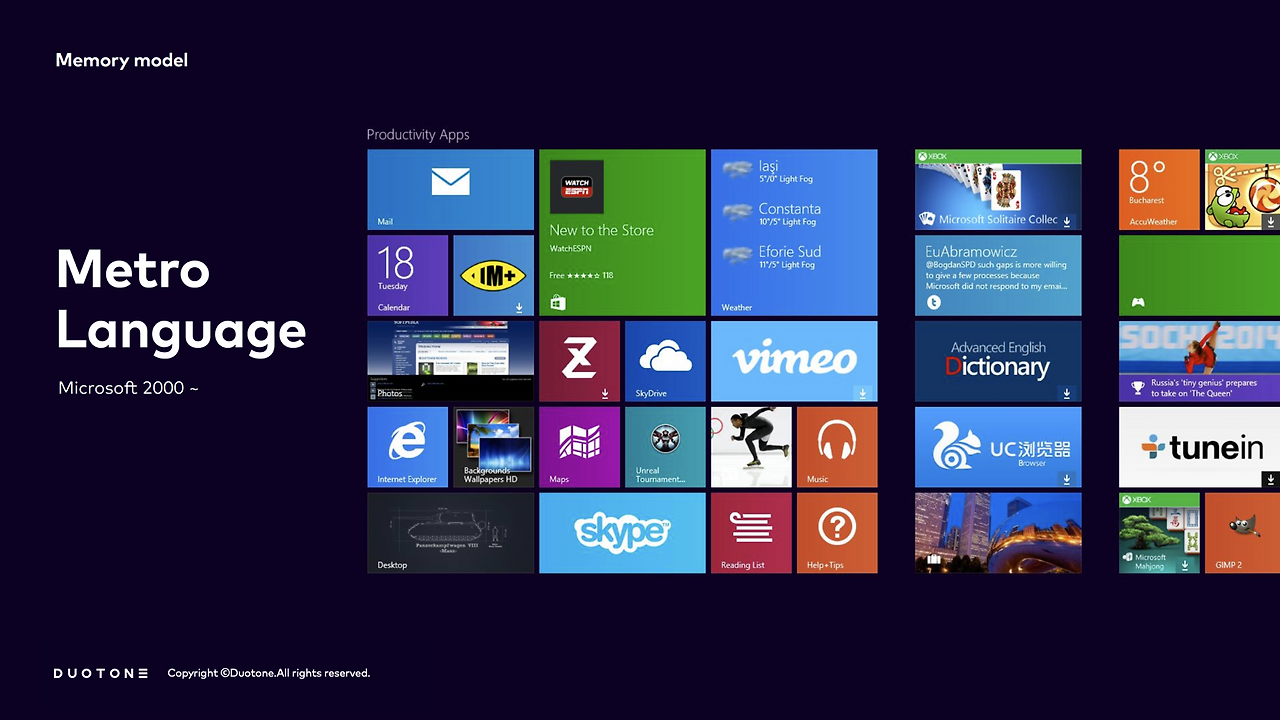The height and width of the screenshot is (720, 1280).
Task: Launch the GIMP 2 tile
Action: (1242, 533)
